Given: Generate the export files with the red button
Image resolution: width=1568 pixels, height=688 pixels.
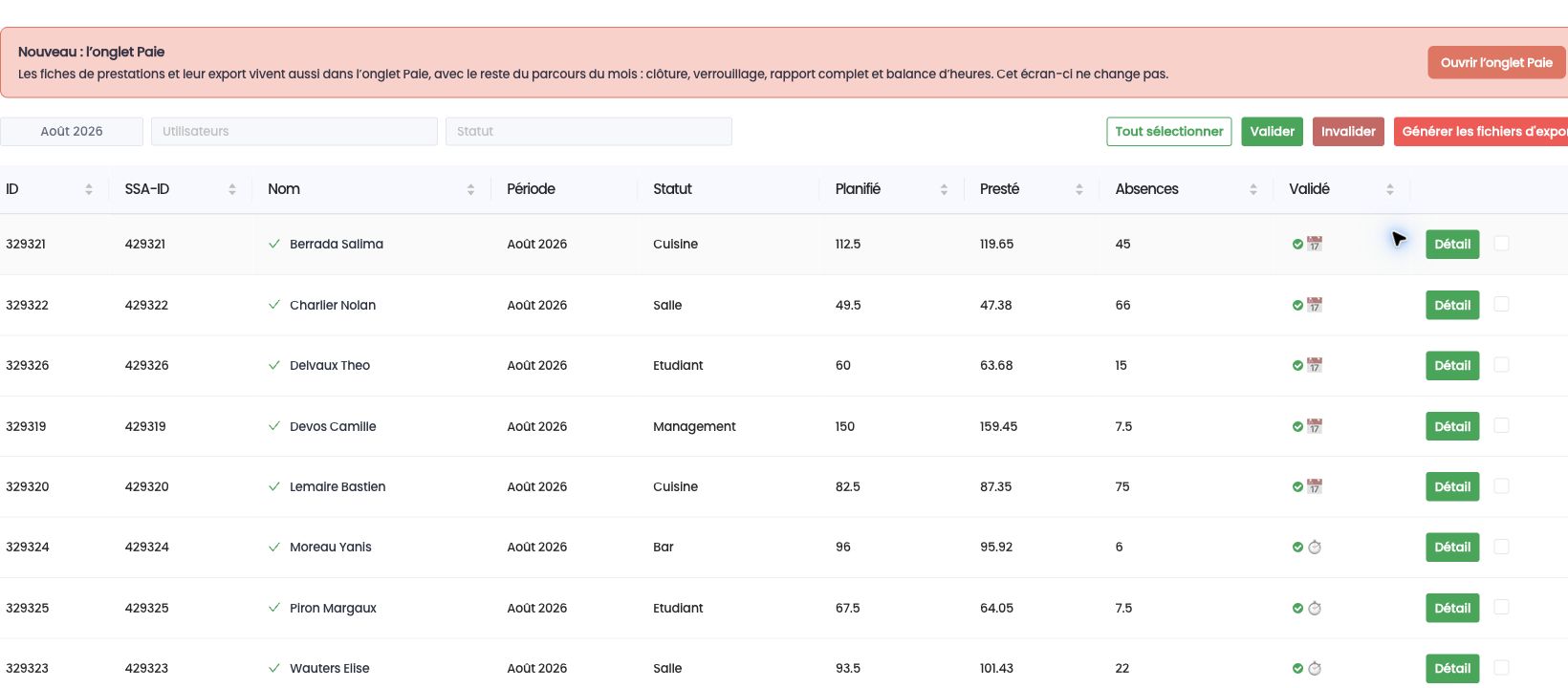Looking at the screenshot, I should coord(1481,131).
